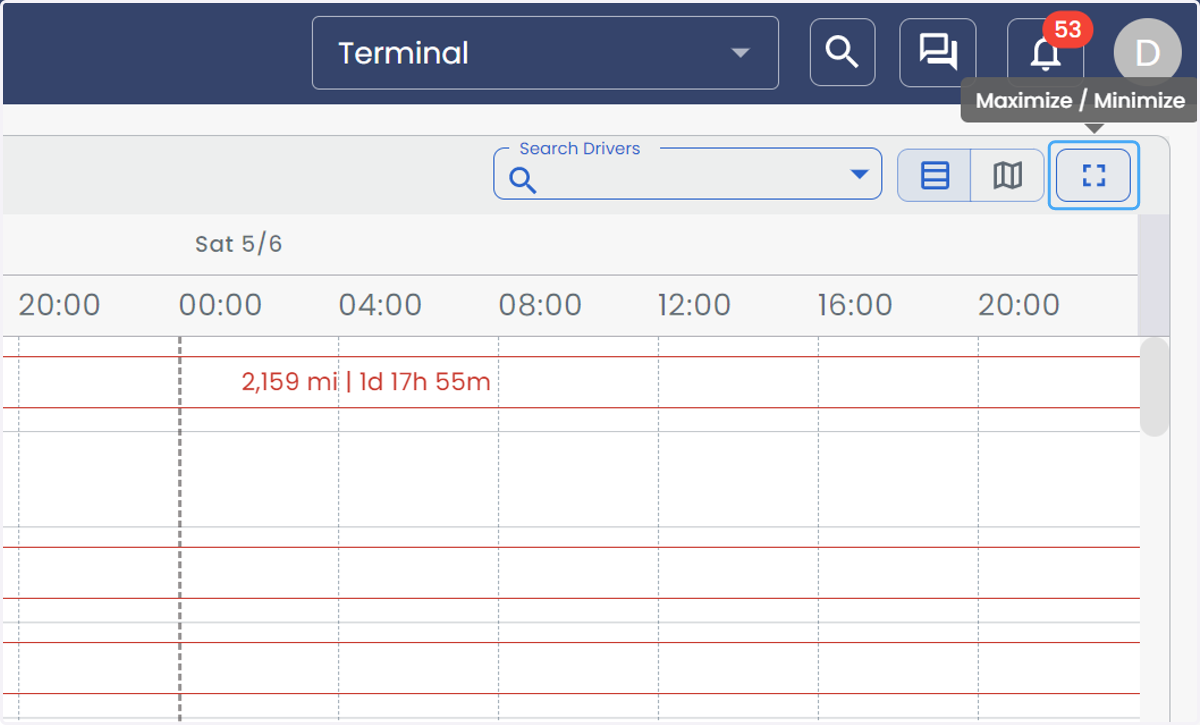The height and width of the screenshot is (725, 1200).
Task: Click the magnifier icon inside Search Drivers
Action: click(x=523, y=180)
